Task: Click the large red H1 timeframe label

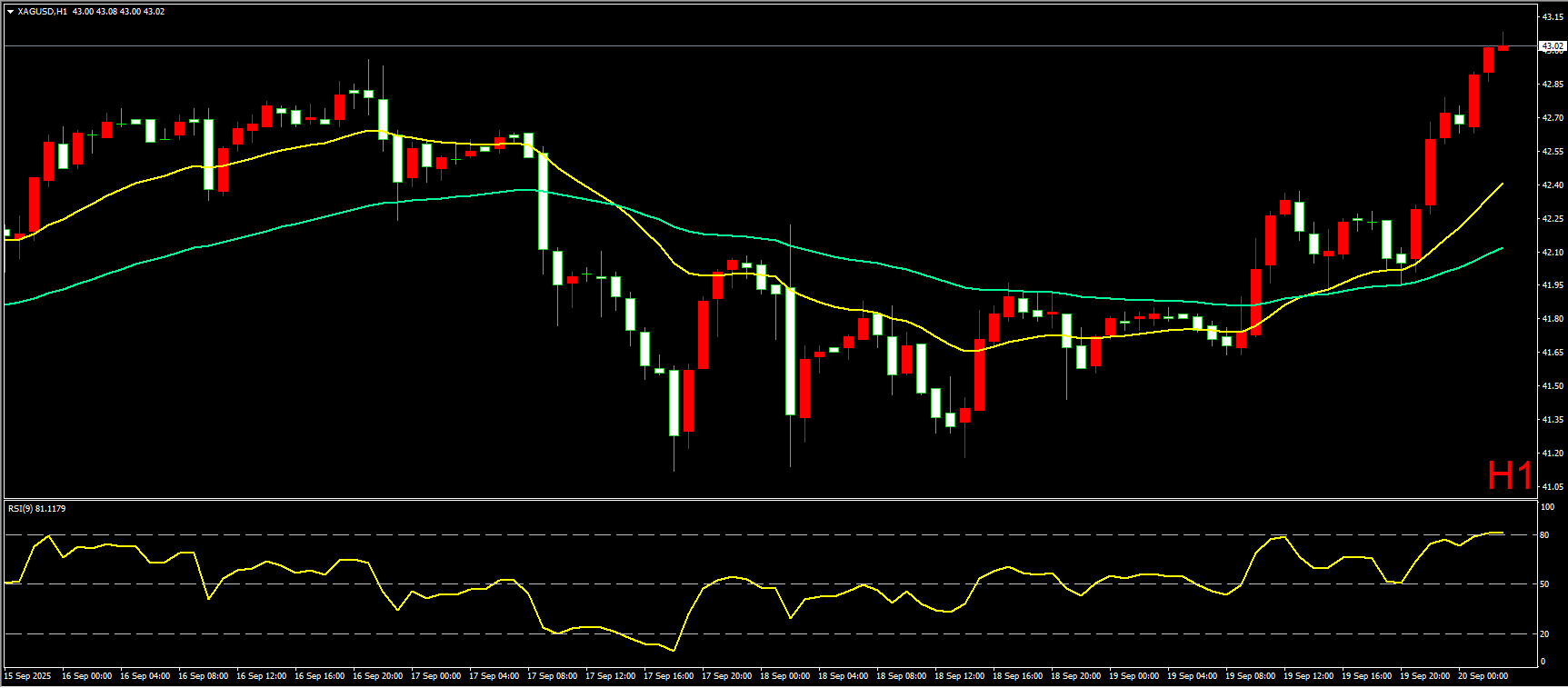Action: tap(1510, 475)
